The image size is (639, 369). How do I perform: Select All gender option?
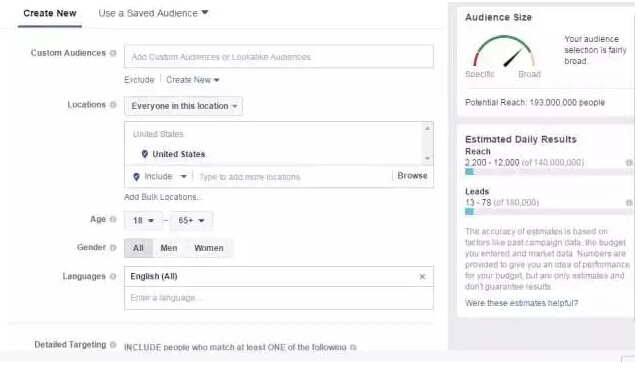tap(138, 248)
